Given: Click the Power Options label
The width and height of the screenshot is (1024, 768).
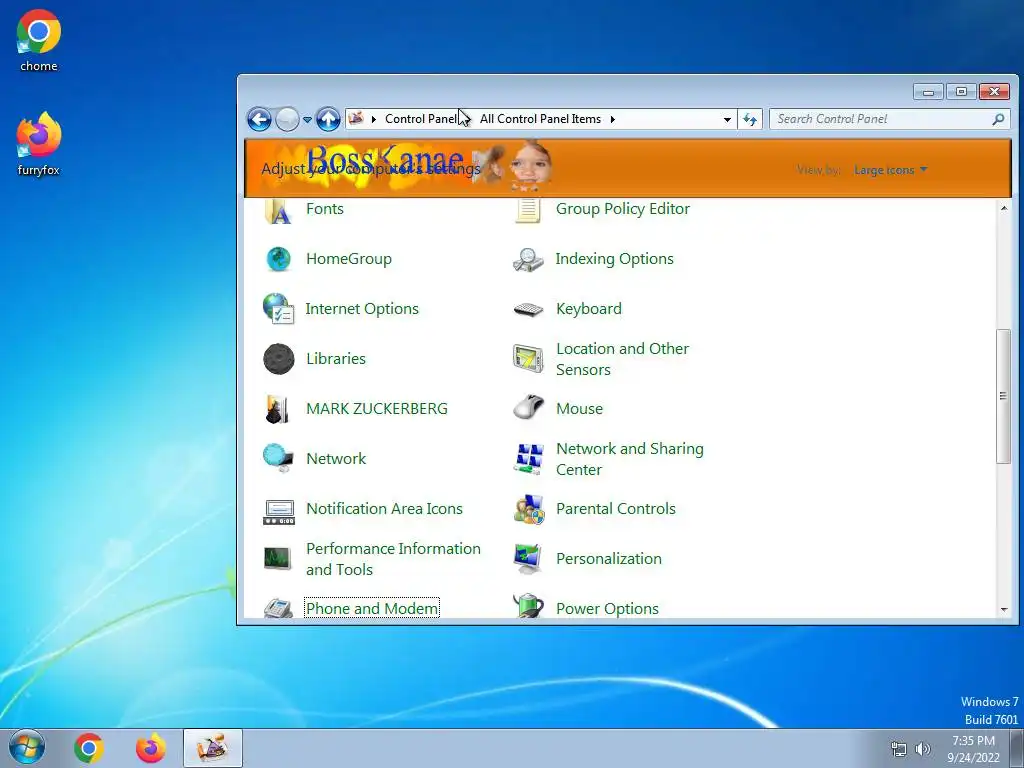Looking at the screenshot, I should coord(607,609).
